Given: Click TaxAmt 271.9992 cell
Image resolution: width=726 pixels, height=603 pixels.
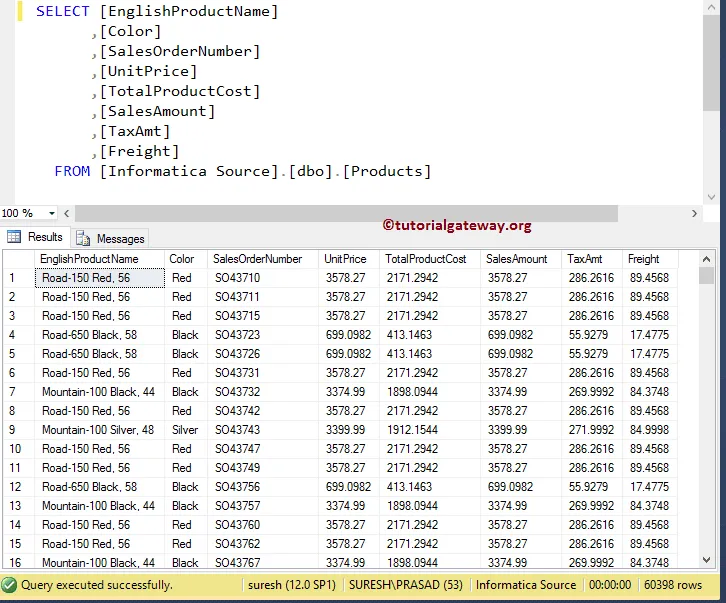Looking at the screenshot, I should [x=592, y=430].
